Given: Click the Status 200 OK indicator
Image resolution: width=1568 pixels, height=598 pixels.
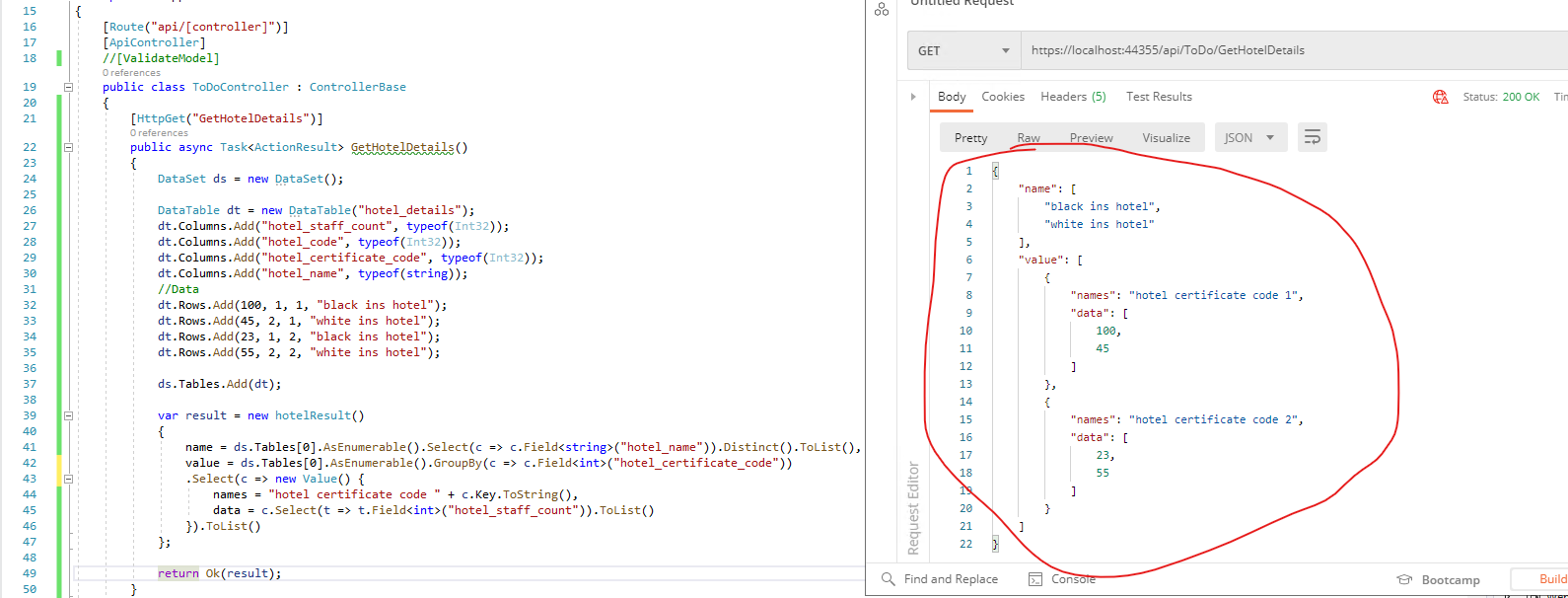Looking at the screenshot, I should click(x=1501, y=97).
